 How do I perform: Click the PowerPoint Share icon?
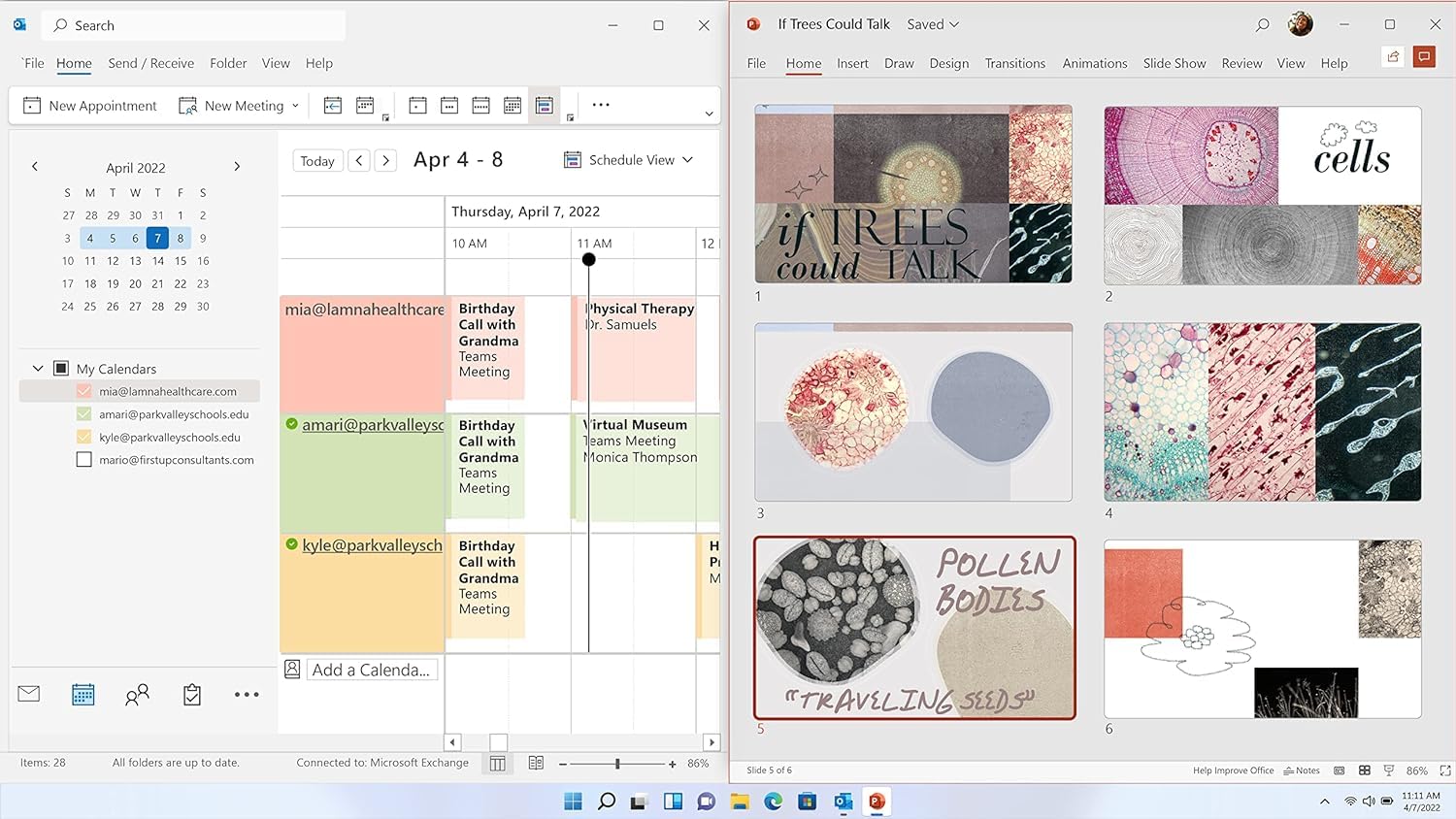[x=1393, y=57]
